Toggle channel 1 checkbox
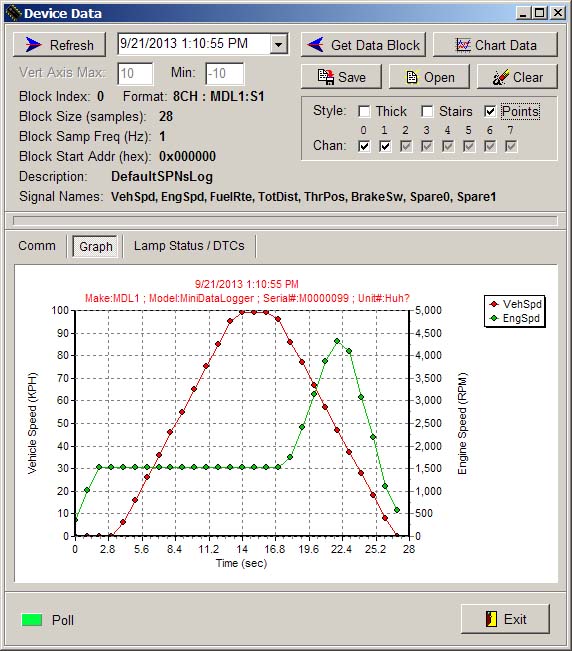 (x=385, y=146)
